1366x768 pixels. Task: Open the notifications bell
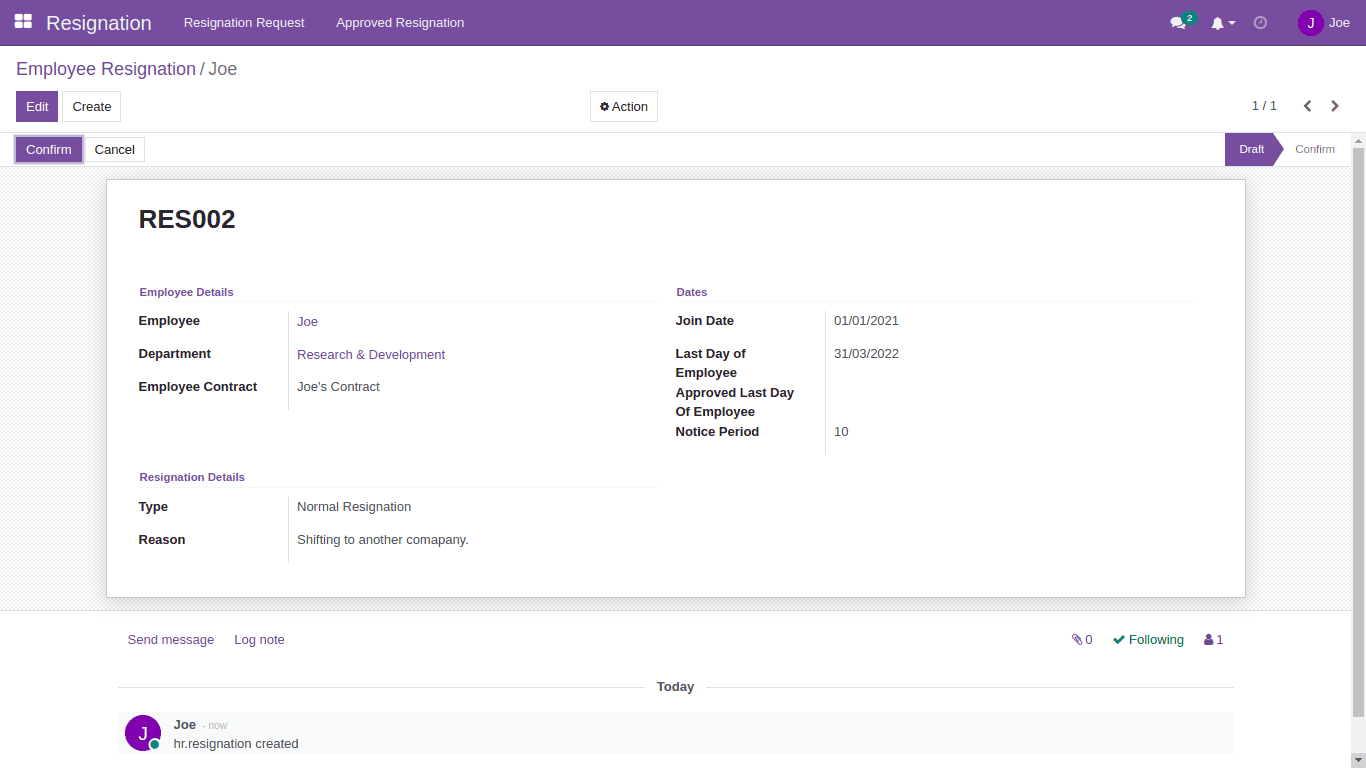point(1219,22)
